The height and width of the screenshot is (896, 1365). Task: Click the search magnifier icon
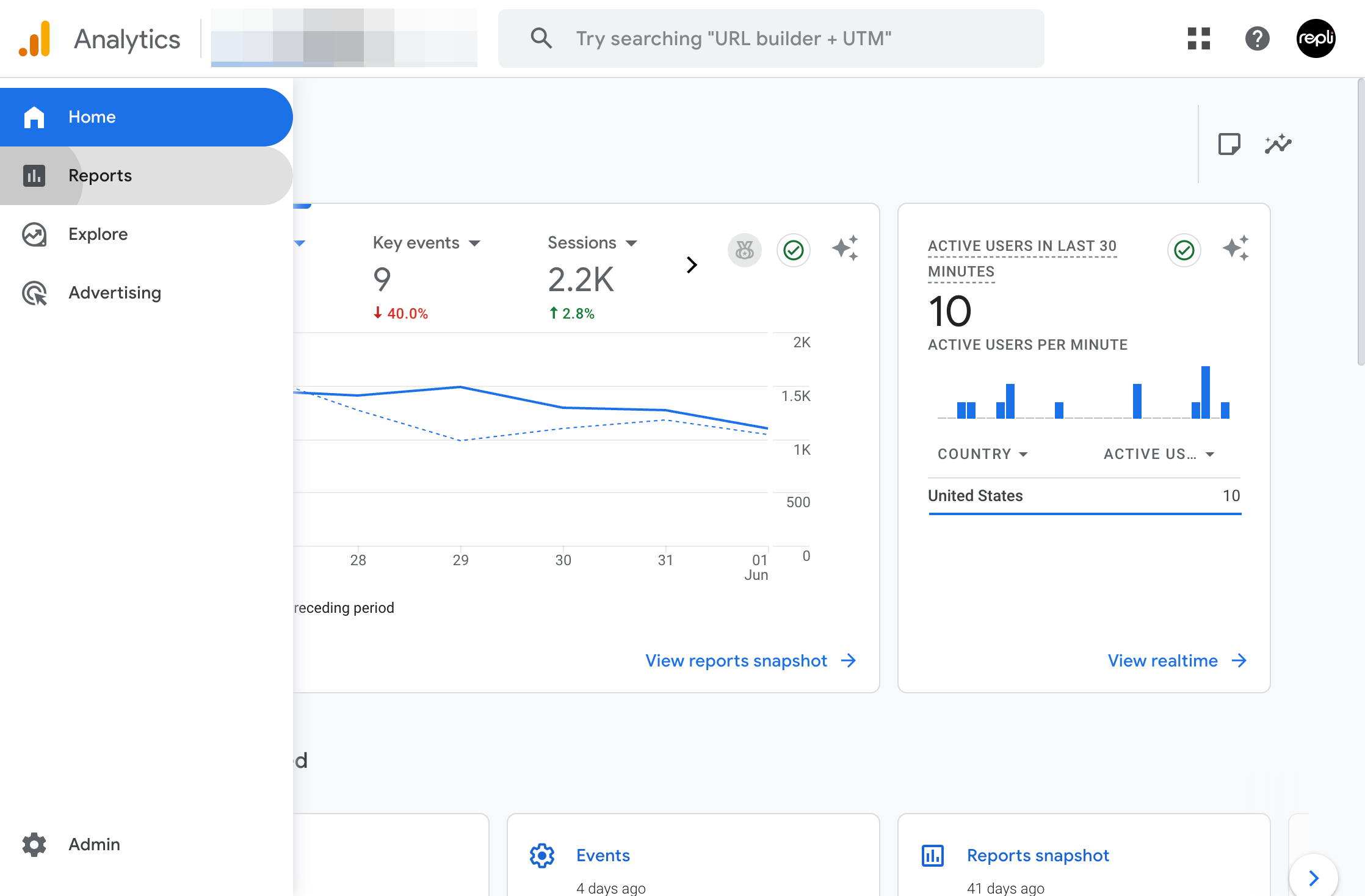click(x=541, y=38)
